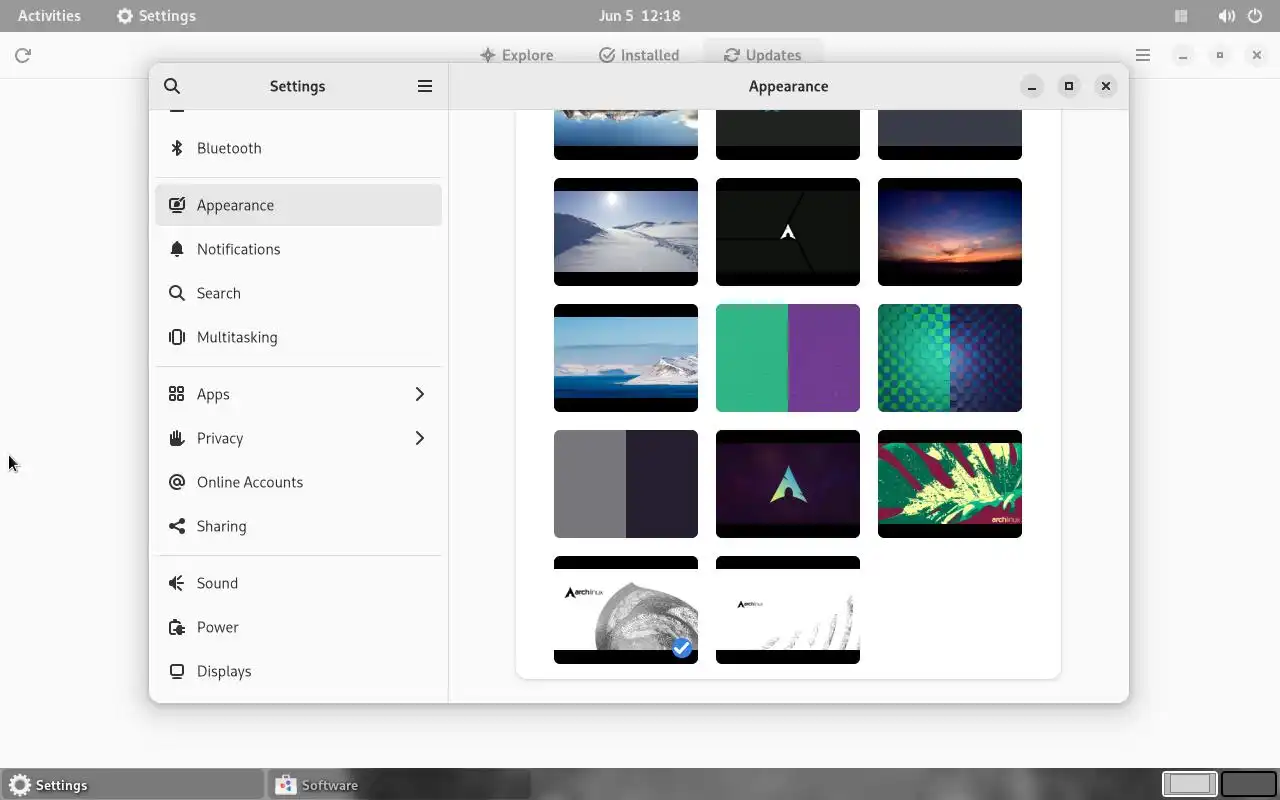This screenshot has width=1280, height=800.
Task: Click Settings gear icon in bottom taskbar
Action: pos(20,785)
